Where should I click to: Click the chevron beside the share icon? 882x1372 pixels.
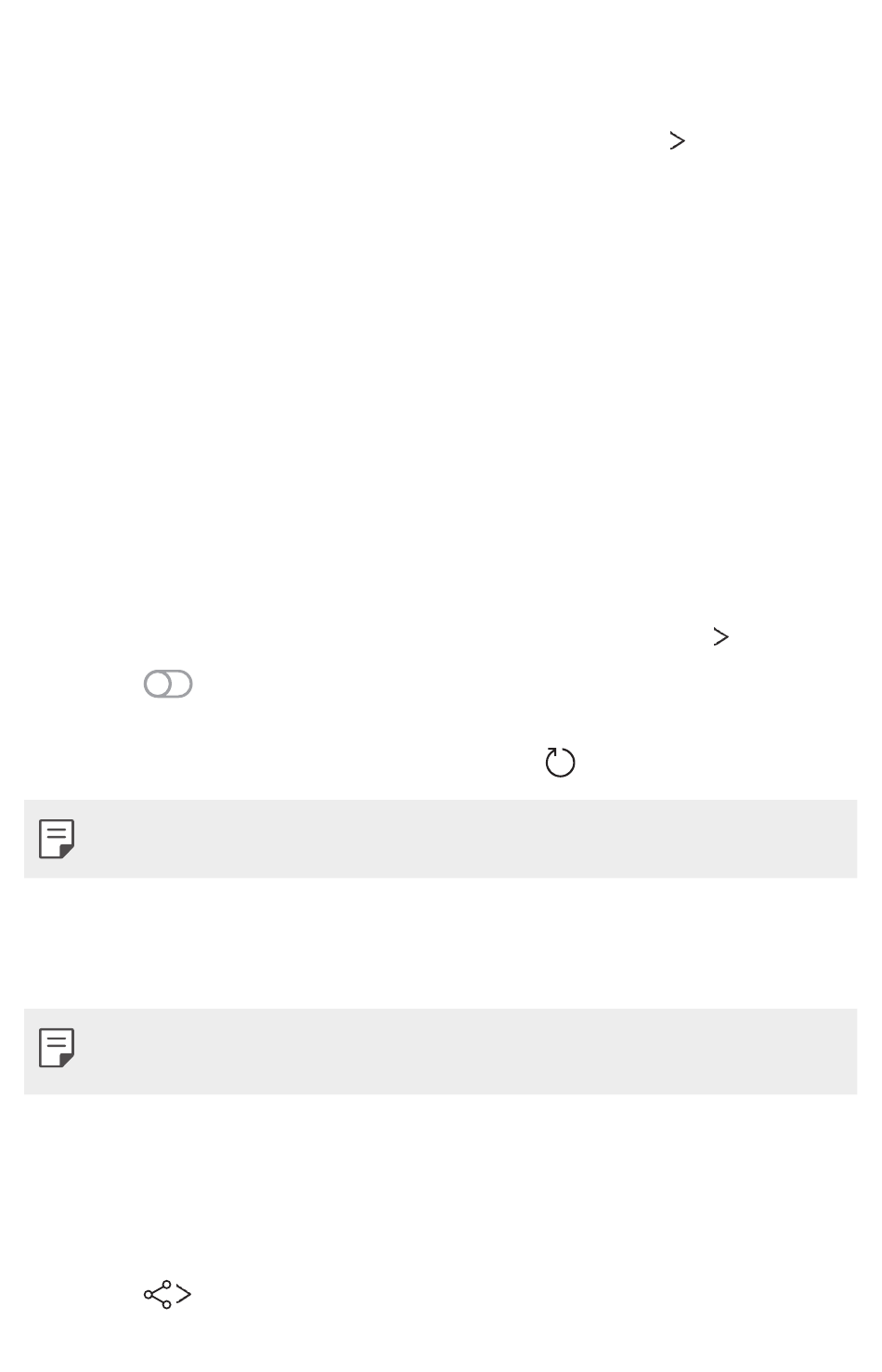coord(184,1295)
